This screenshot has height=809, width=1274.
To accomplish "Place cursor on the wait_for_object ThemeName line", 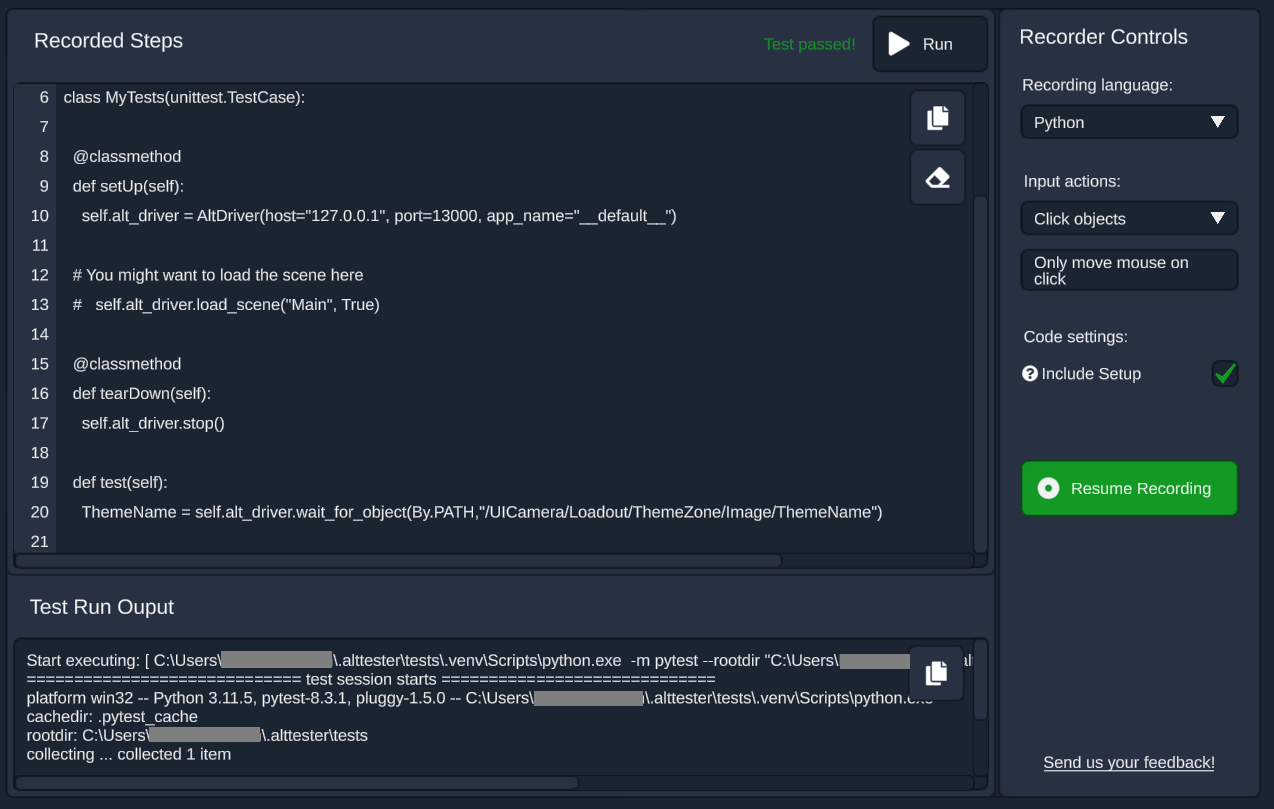I will pyautogui.click(x=481, y=512).
